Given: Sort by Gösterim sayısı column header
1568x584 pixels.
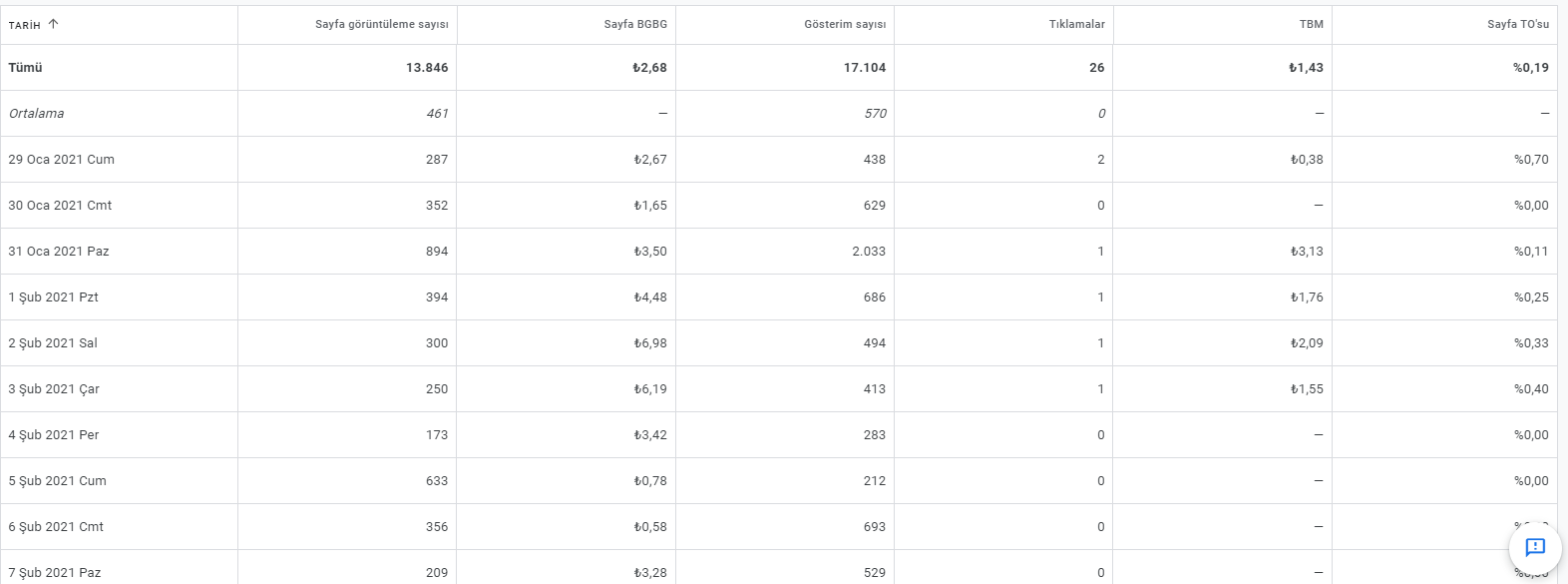Looking at the screenshot, I should 845,24.
